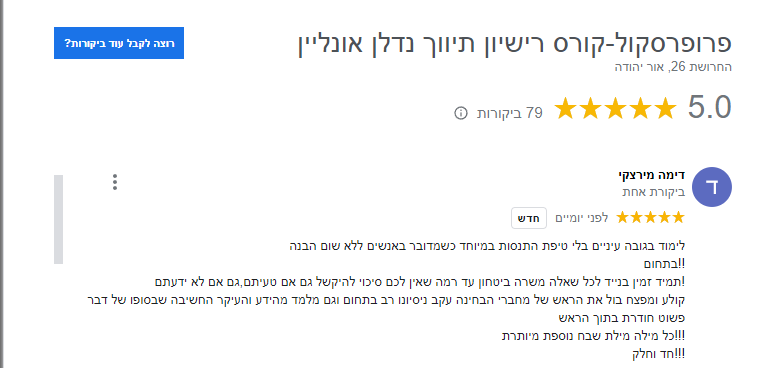Click the 'ביקורת אחת' reviewer count text
This screenshot has width=776, height=368.
653,192
